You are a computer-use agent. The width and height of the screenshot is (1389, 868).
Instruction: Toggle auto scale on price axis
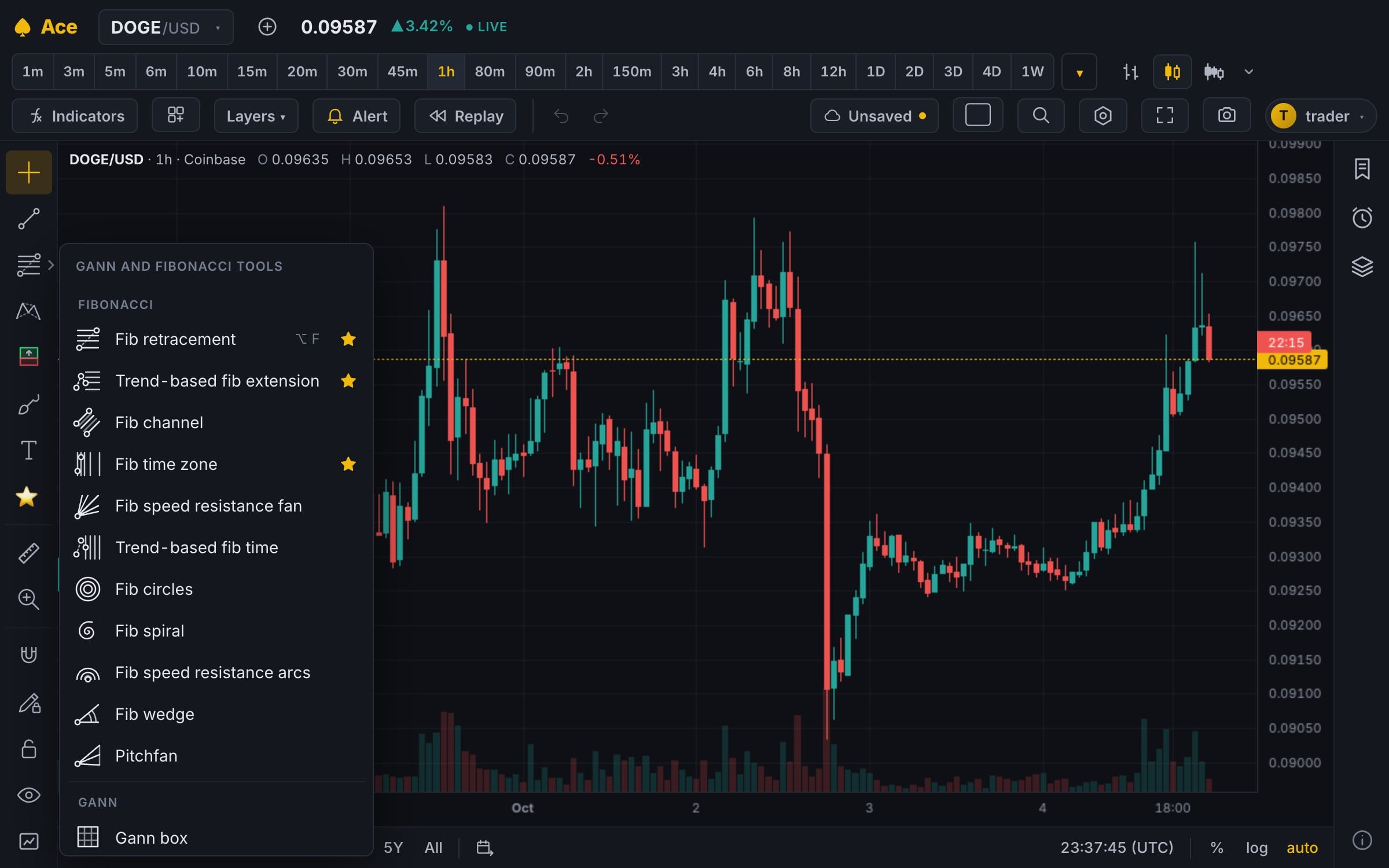tap(1302, 848)
